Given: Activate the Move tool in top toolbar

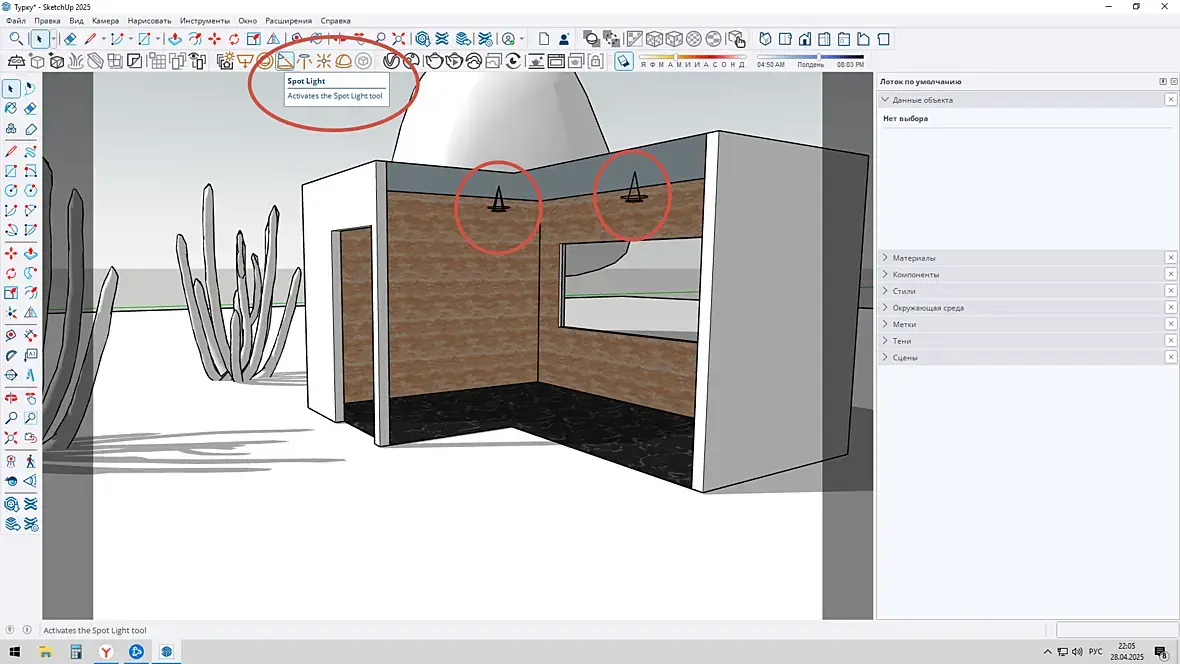Looking at the screenshot, I should click(x=214, y=38).
